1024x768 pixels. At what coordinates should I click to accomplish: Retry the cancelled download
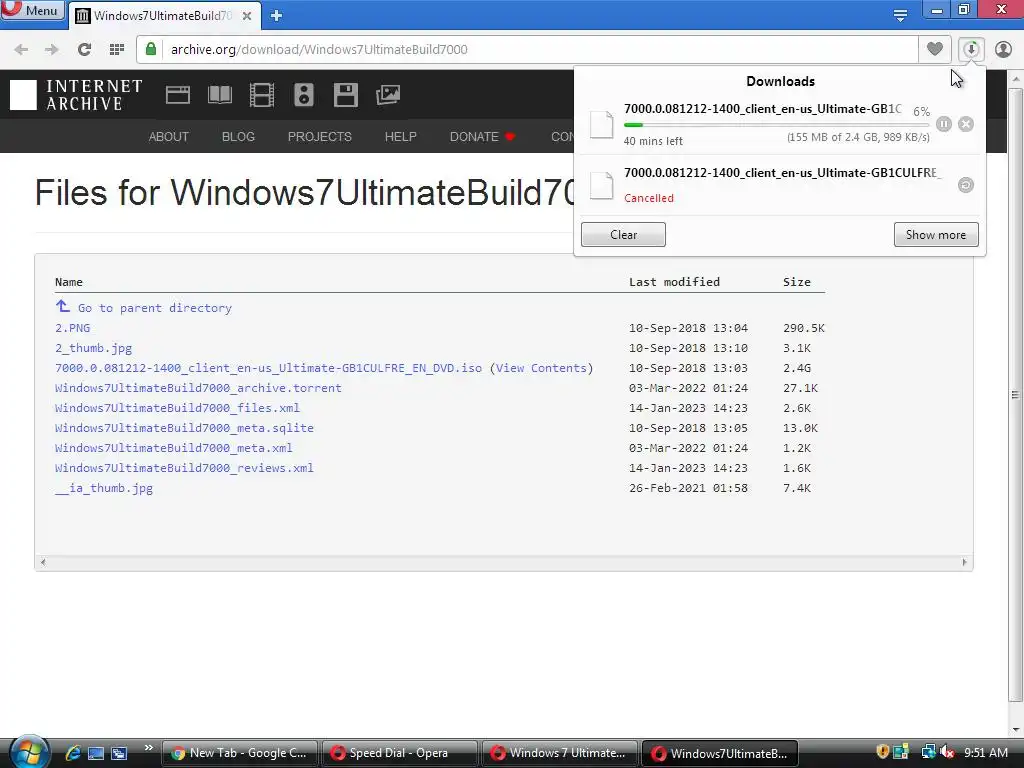[x=965, y=185]
